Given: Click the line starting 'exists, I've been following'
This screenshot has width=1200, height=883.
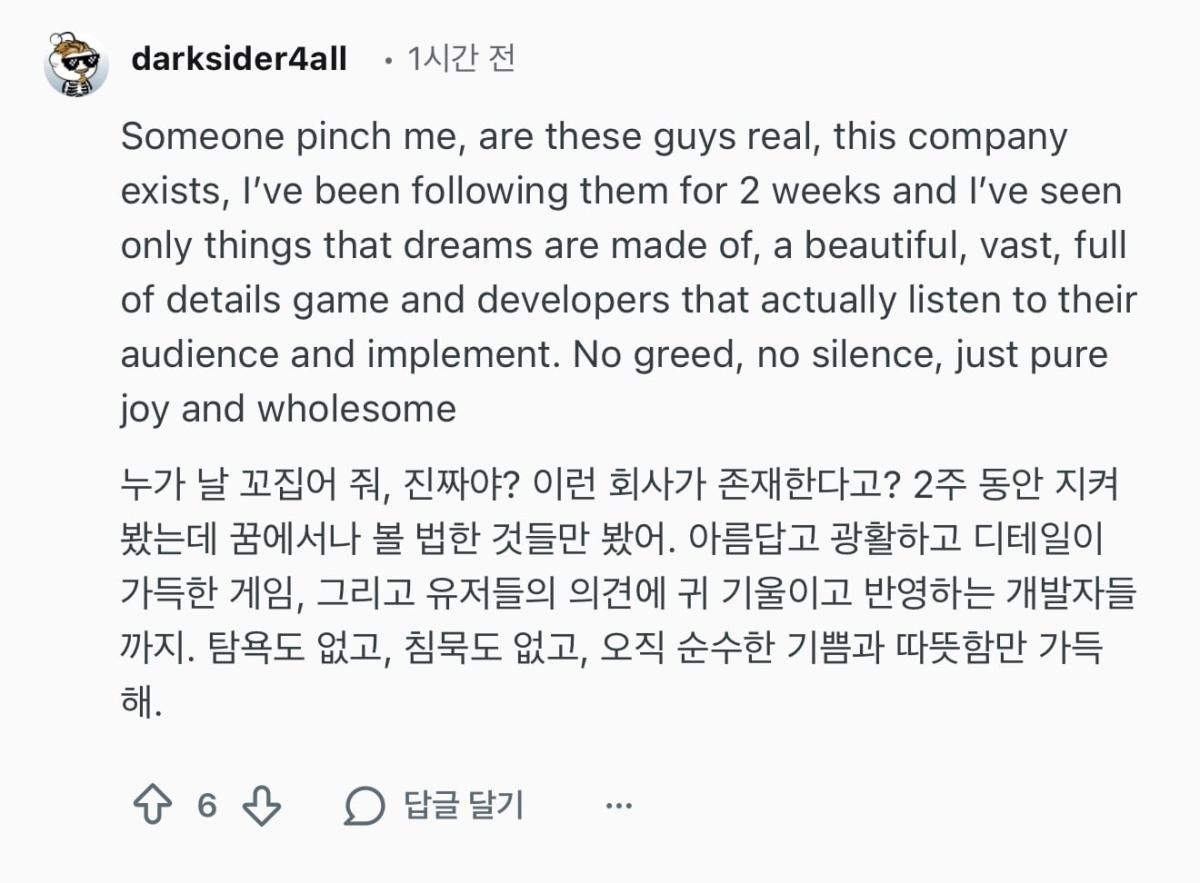Looking at the screenshot, I should 621,192.
